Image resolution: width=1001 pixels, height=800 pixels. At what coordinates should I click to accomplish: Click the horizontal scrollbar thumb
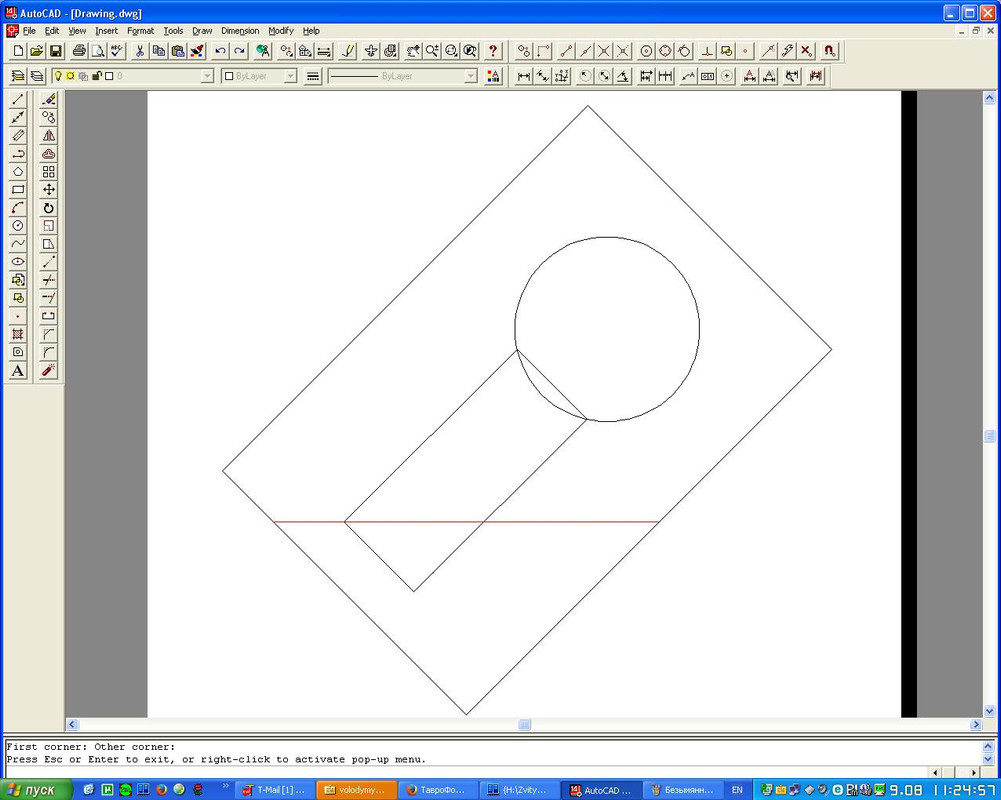[x=524, y=725]
